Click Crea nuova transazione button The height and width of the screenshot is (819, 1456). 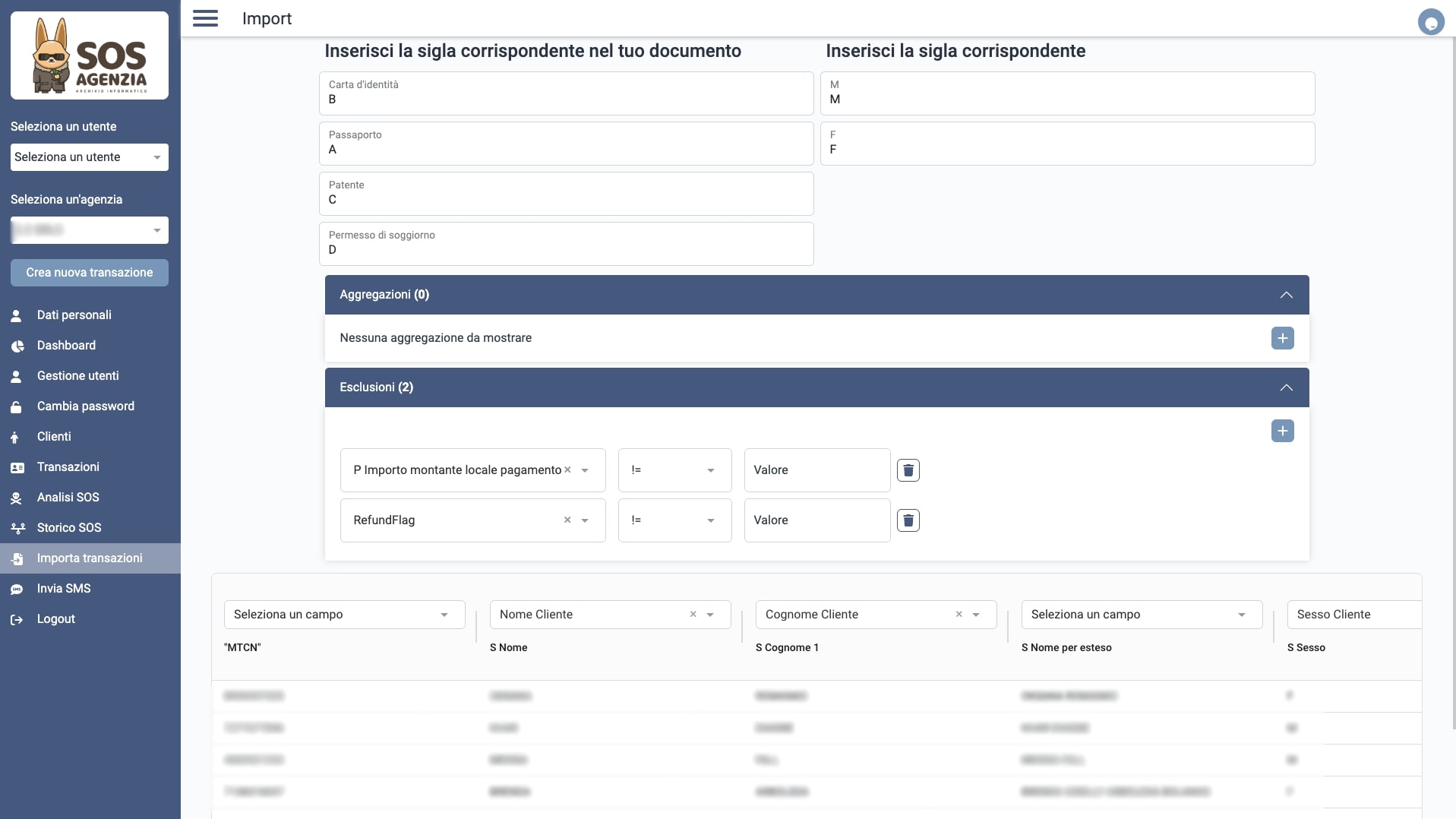click(x=90, y=273)
